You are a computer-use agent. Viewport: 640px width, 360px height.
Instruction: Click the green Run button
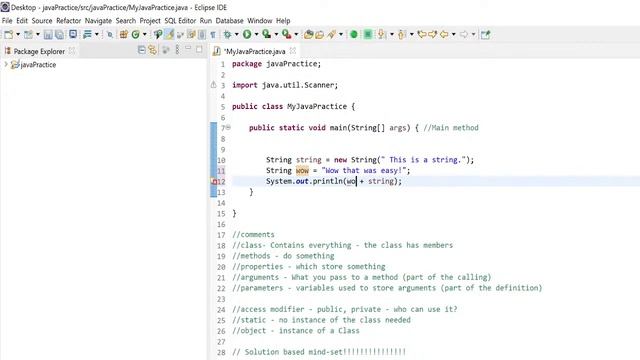tap(247, 35)
